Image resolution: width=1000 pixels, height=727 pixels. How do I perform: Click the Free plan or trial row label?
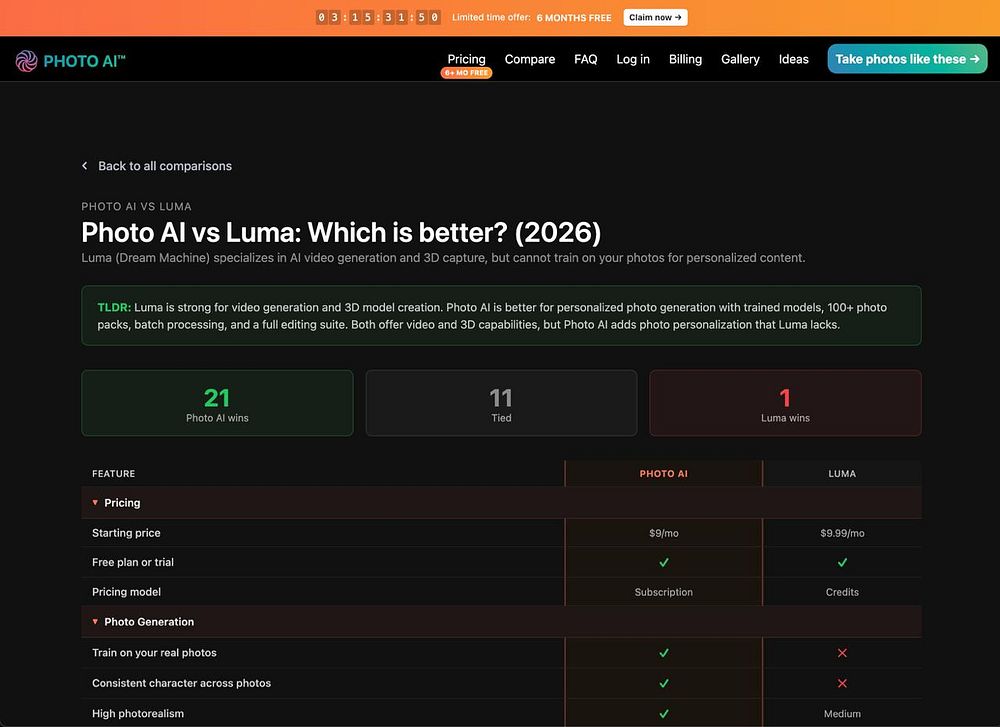click(133, 562)
